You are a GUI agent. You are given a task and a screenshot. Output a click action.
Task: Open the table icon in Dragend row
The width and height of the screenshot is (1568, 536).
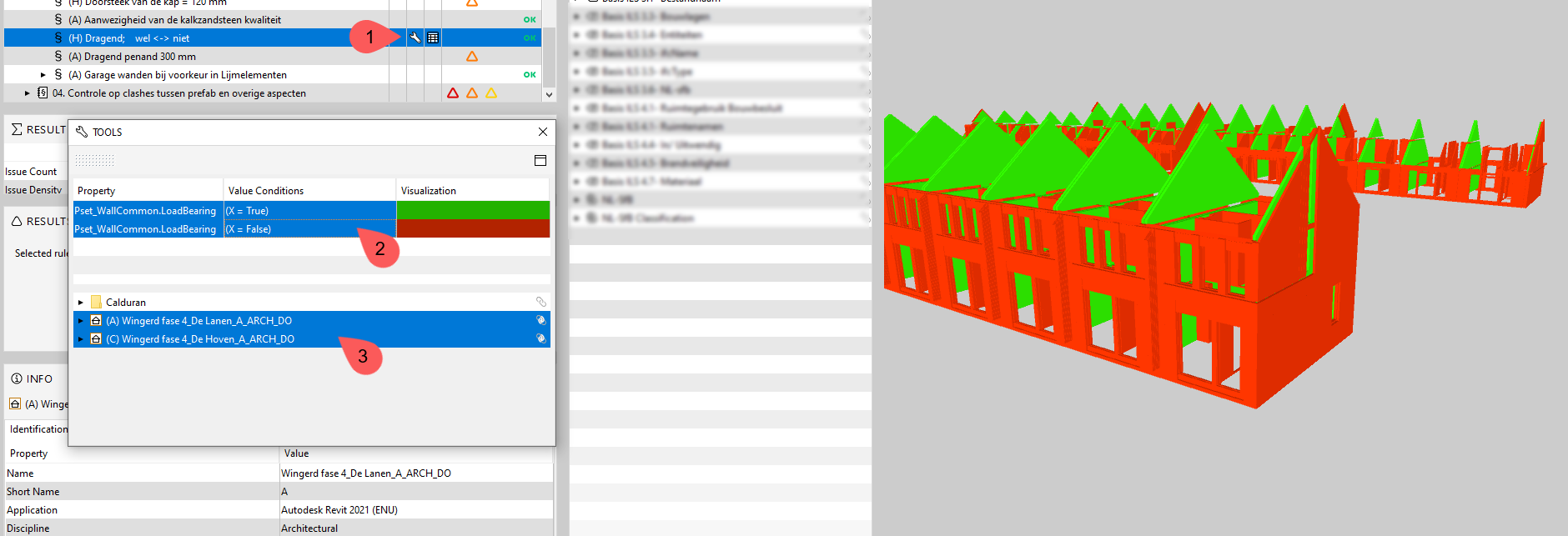coord(433,38)
